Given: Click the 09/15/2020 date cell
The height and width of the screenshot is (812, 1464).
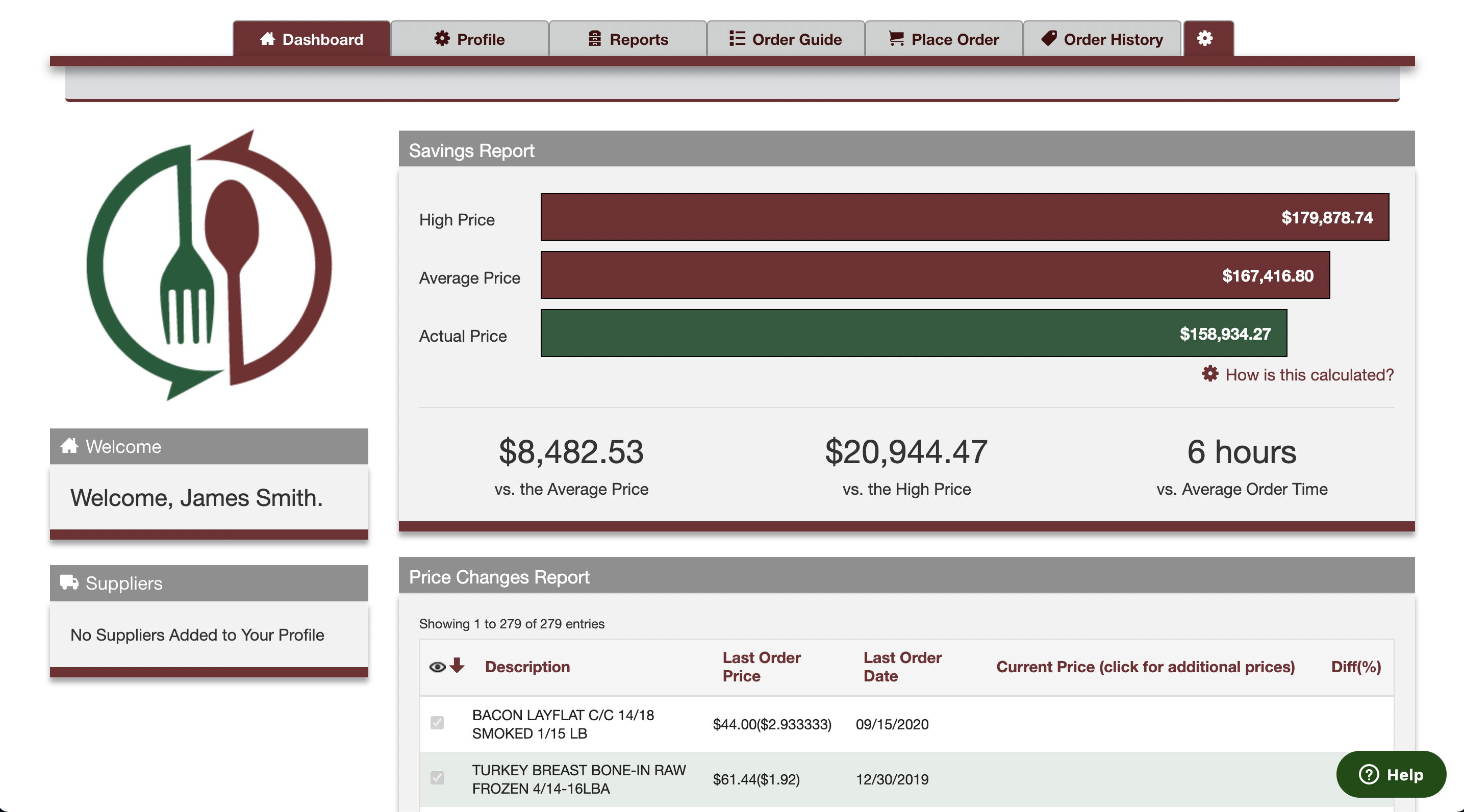Looking at the screenshot, I should (x=892, y=724).
